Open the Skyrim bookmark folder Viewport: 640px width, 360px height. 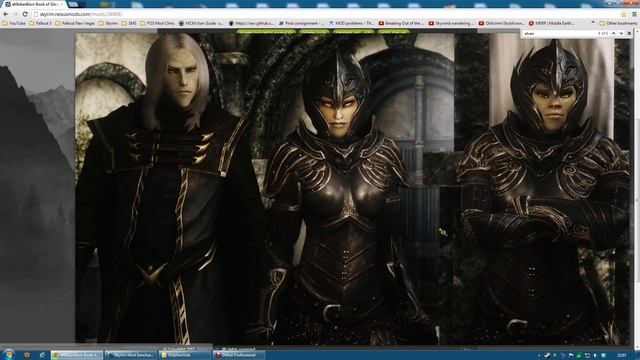click(x=108, y=23)
